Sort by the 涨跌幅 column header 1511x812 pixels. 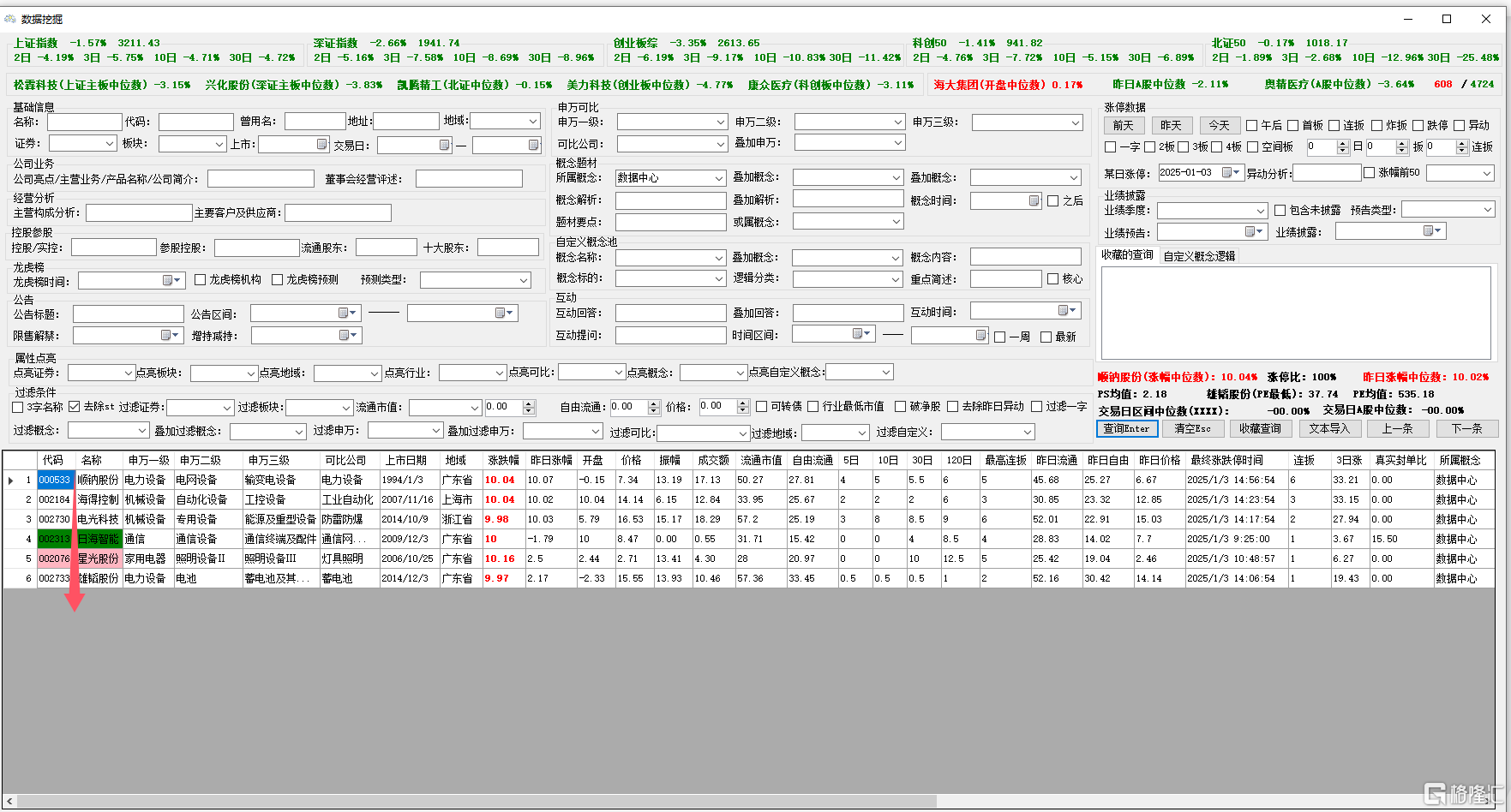click(x=503, y=460)
